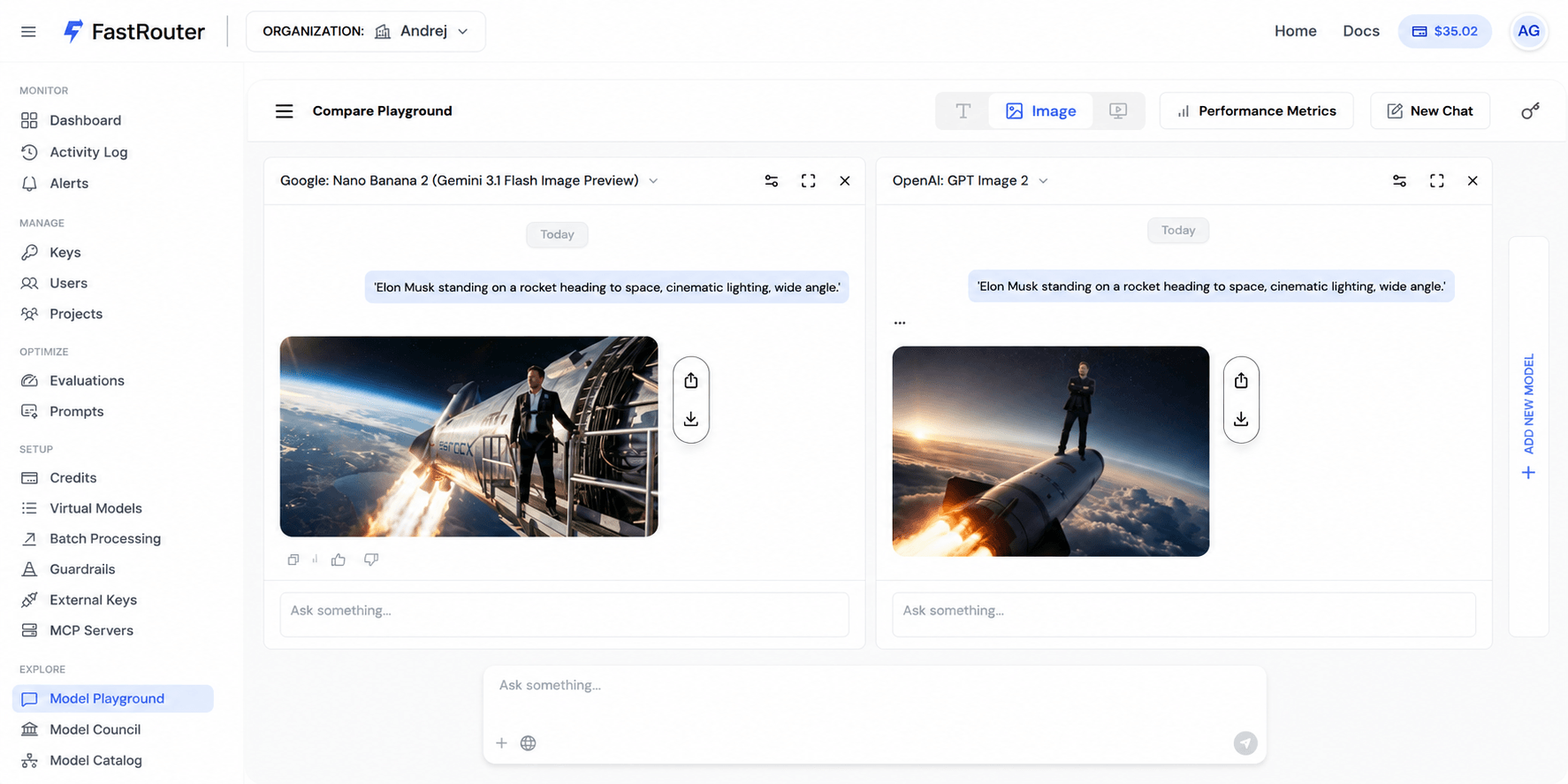Open the Nano Banana generated rocket image

tap(468, 437)
